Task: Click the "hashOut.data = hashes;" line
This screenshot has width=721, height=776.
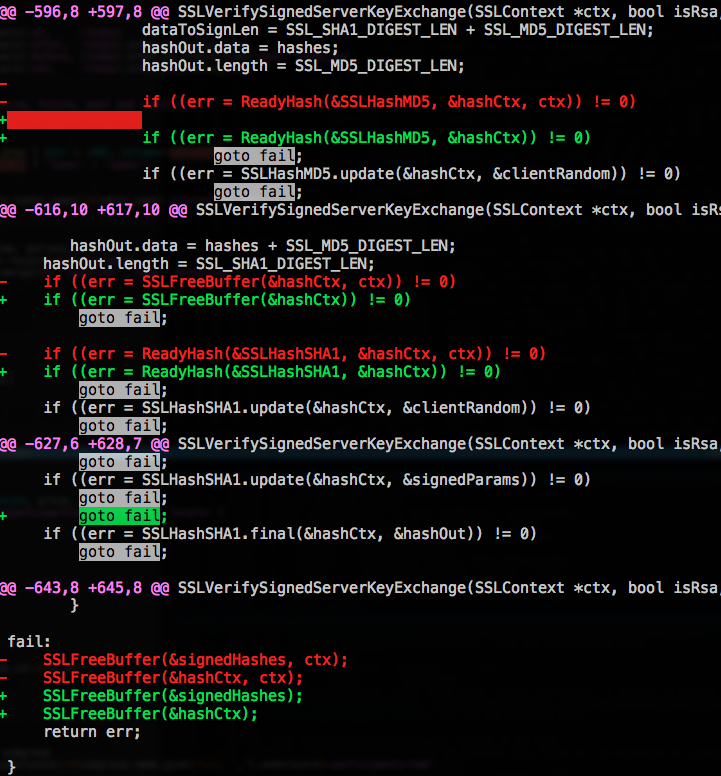Action: 239,47
